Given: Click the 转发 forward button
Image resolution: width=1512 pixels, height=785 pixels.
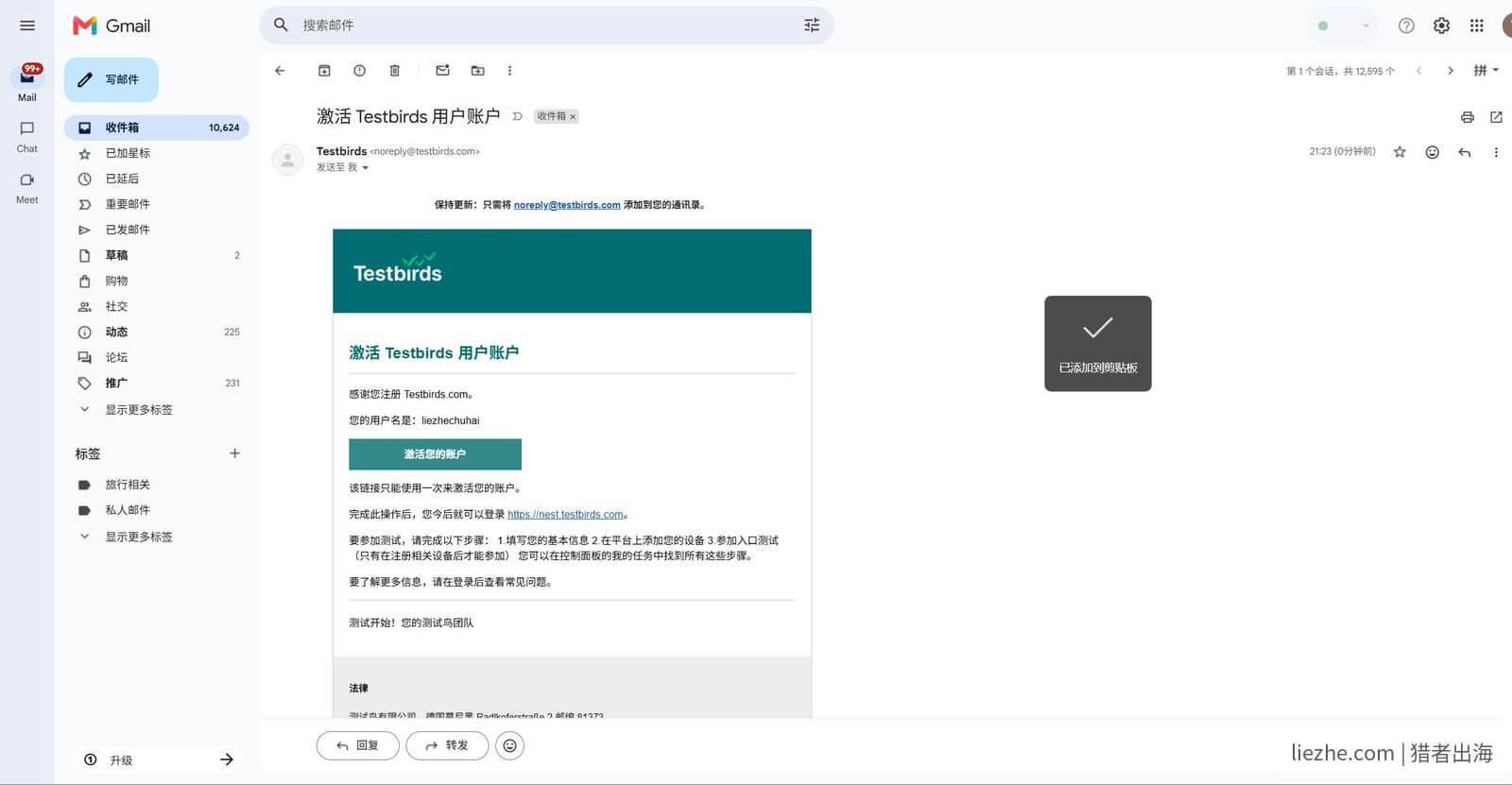Looking at the screenshot, I should tap(447, 745).
